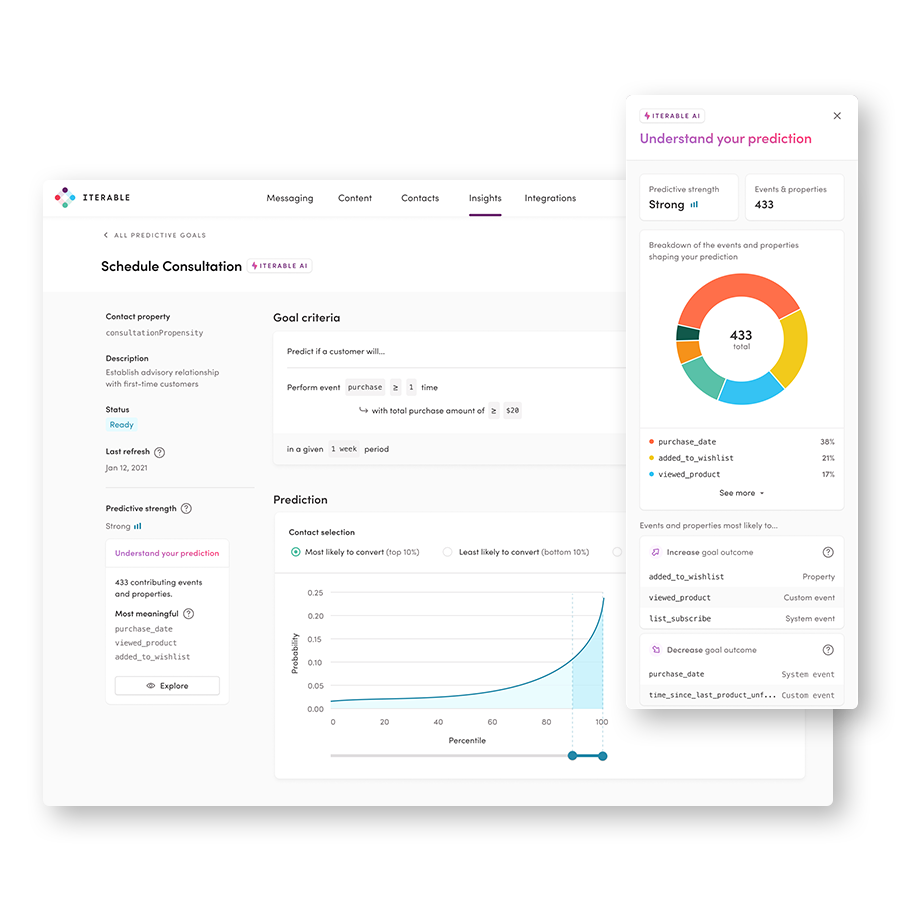Close the Understand your prediction panel
The width and height of the screenshot is (900, 900).
pyautogui.click(x=837, y=116)
